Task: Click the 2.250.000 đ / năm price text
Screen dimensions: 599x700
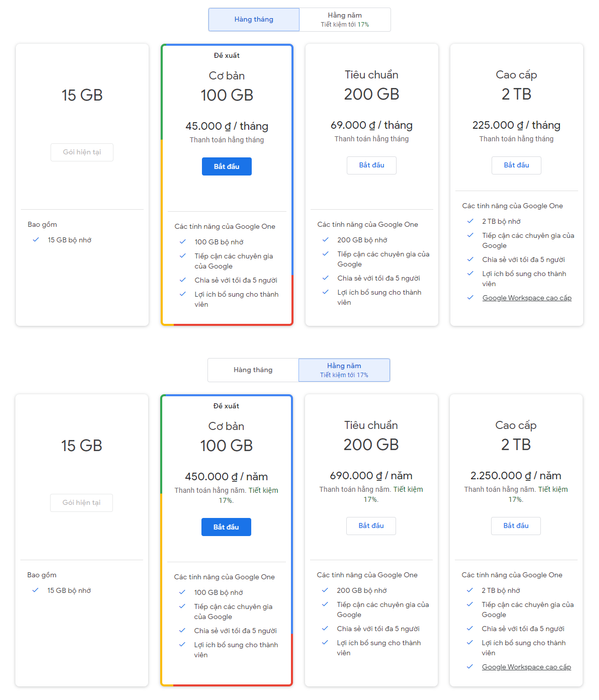Action: click(516, 476)
